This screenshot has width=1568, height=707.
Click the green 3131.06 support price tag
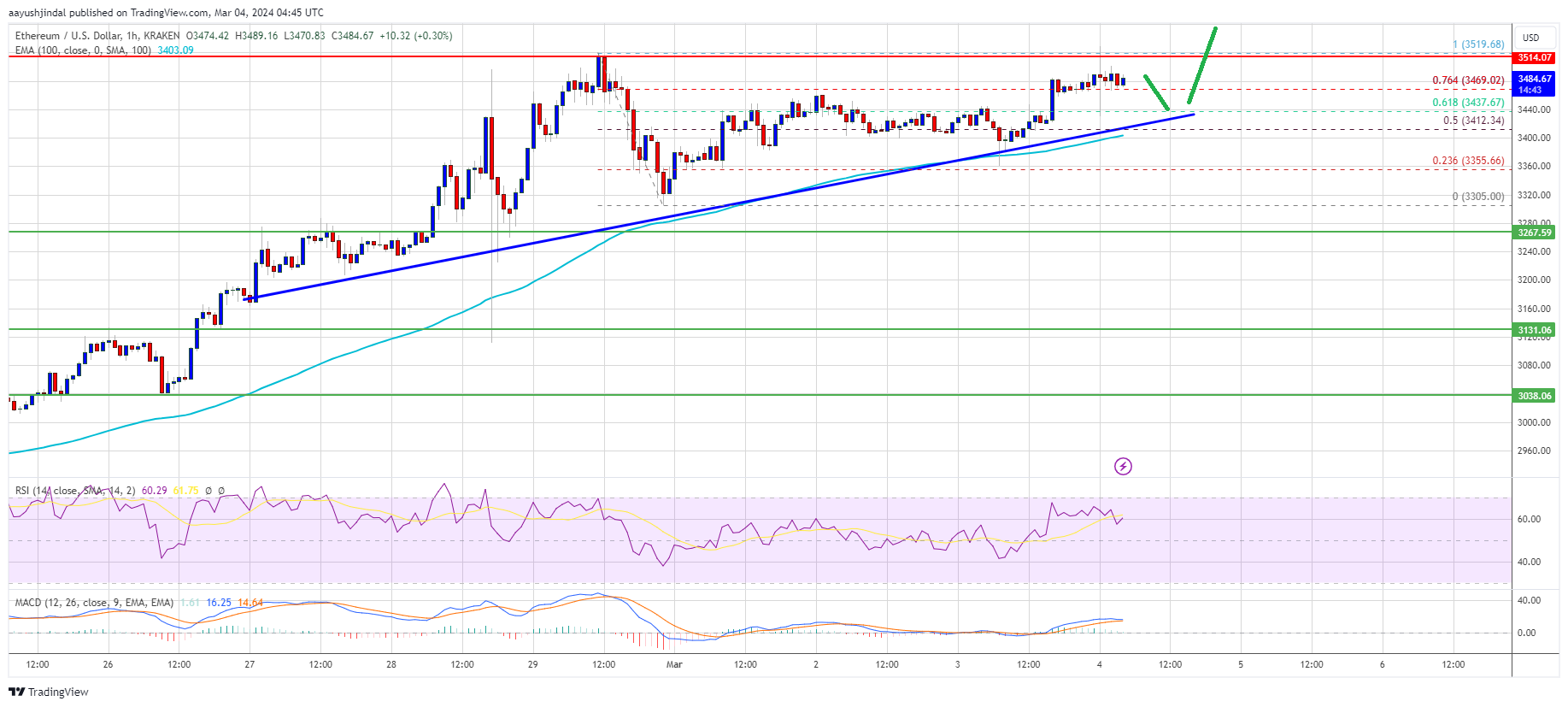(x=1534, y=330)
